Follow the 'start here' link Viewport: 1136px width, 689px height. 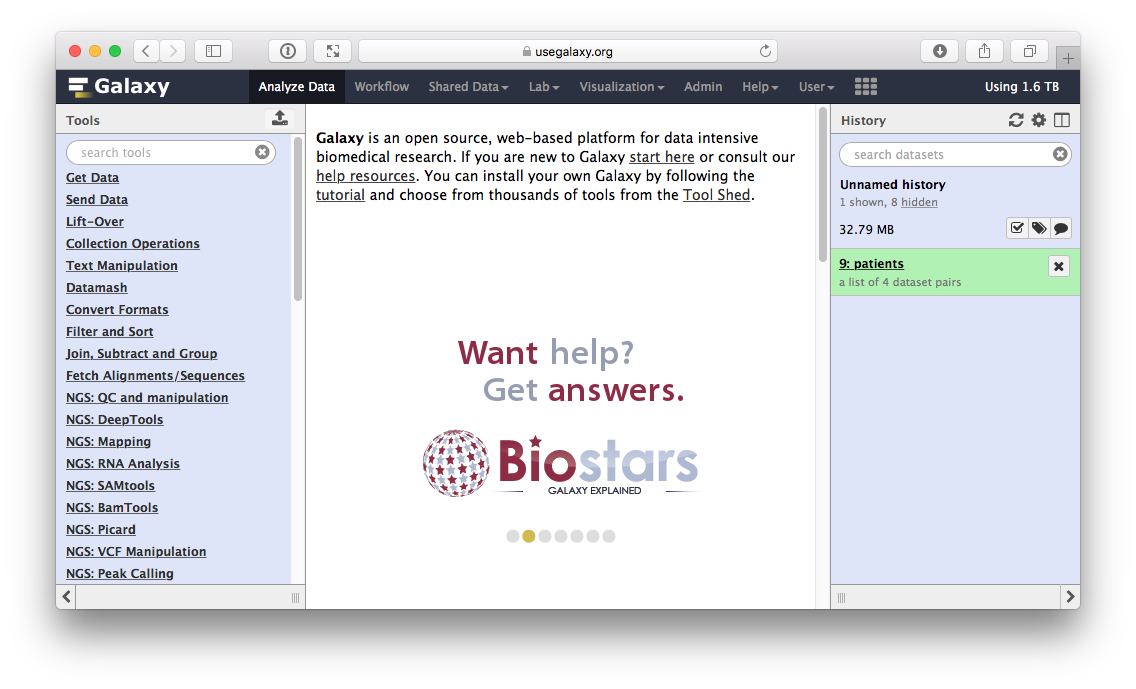661,156
